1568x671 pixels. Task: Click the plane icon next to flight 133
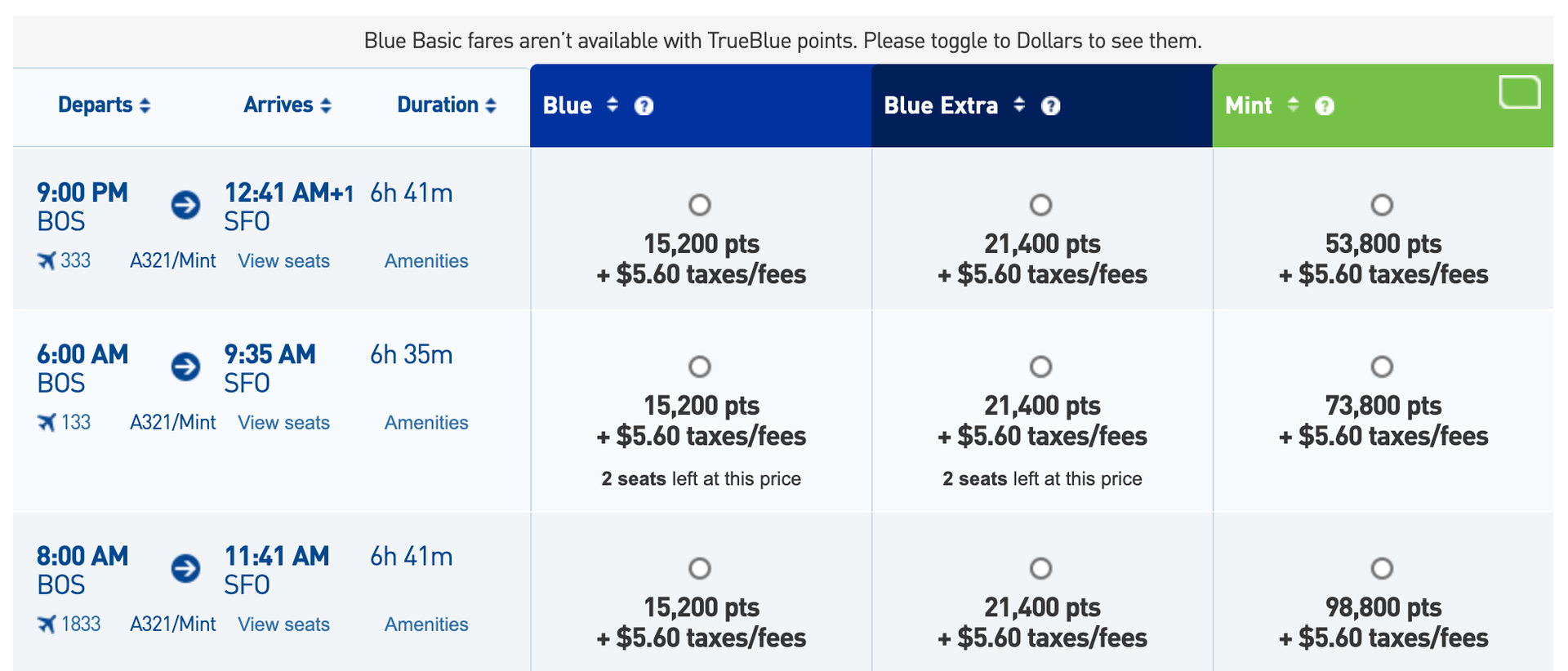[x=47, y=422]
